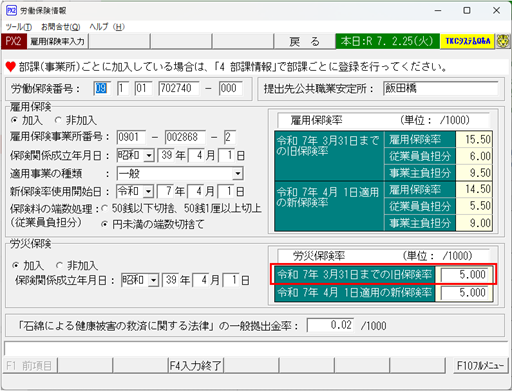Click new 事業主負担分 value 9.00
Screen dimensions: 512x391
474,223
